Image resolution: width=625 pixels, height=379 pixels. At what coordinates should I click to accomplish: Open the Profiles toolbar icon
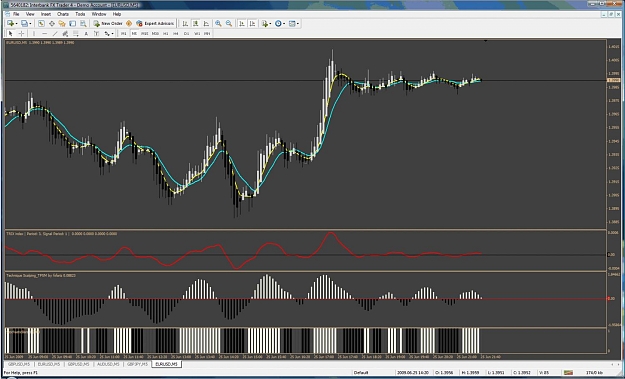(24, 24)
